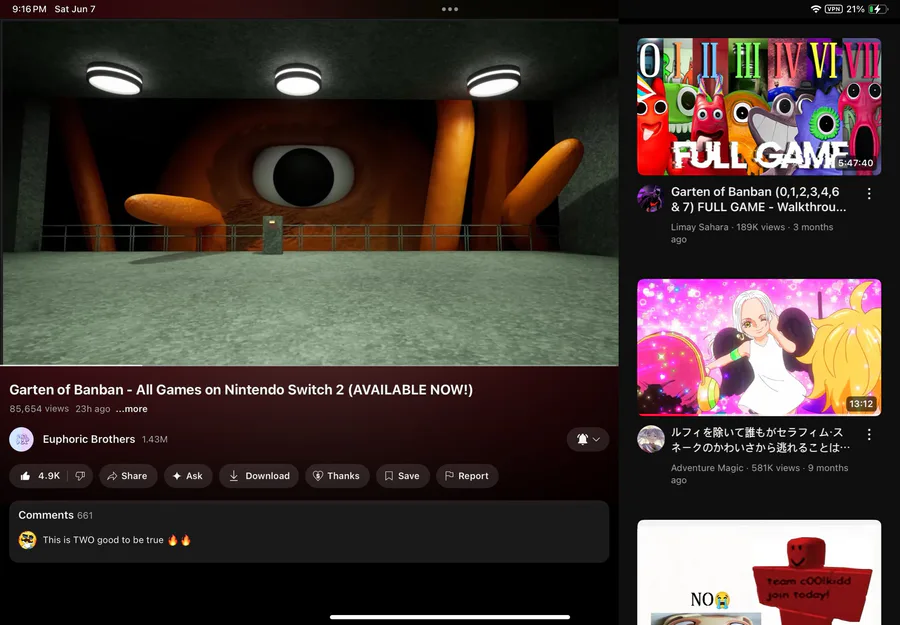The width and height of the screenshot is (900, 625).
Task: Open notification bell dropdown for channel
Action: point(588,439)
